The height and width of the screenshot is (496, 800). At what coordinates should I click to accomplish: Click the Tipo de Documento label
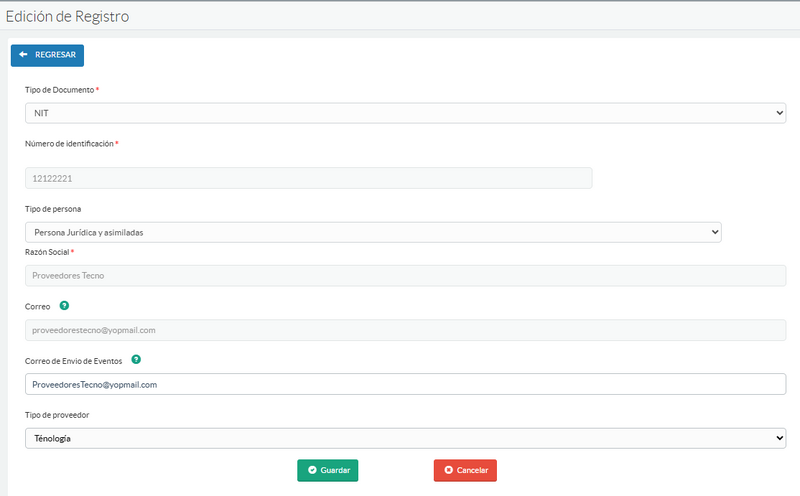pos(59,90)
